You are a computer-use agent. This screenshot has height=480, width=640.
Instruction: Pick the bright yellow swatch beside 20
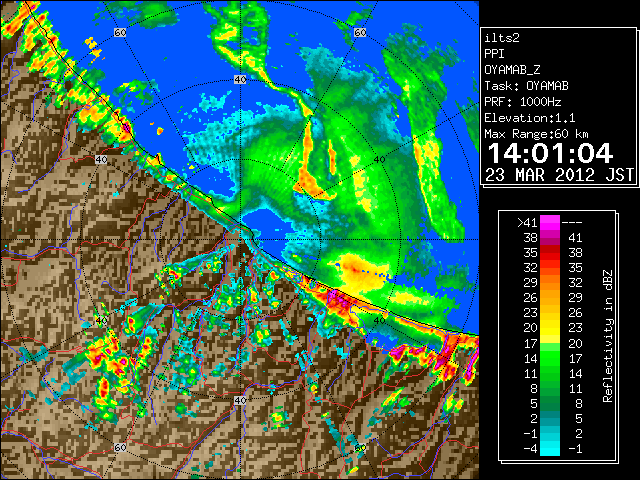550,328
